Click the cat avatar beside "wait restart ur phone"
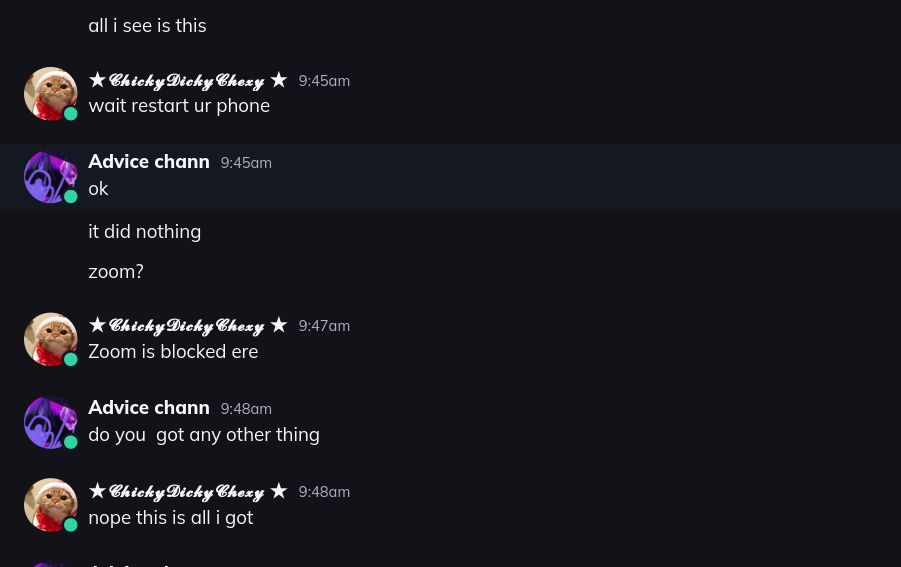Screen dimensions: 901x567 (50, 93)
